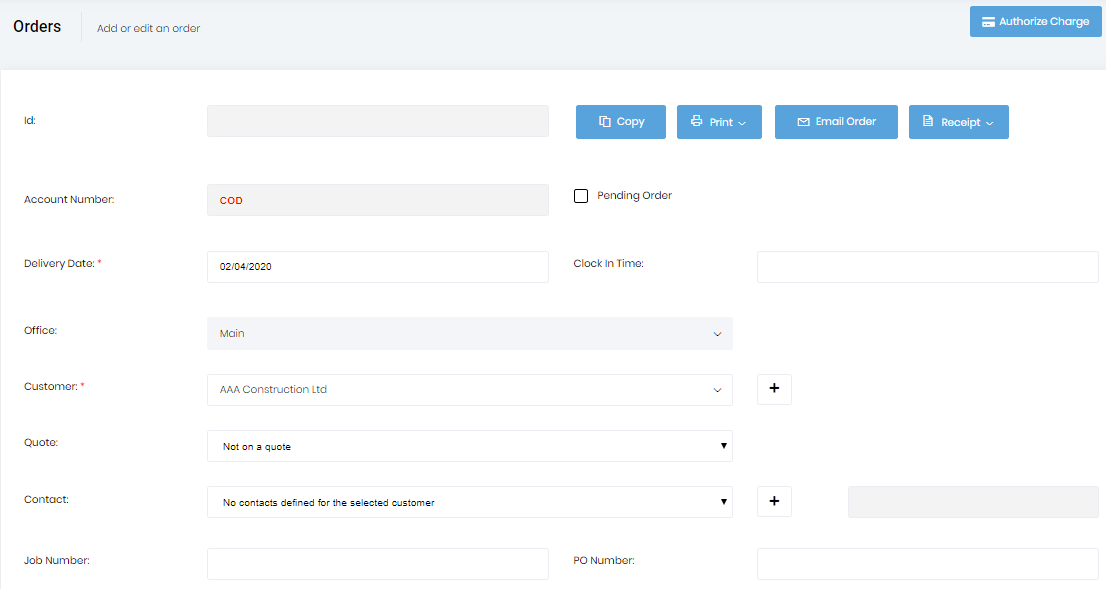
Task: Click the plus icon next to Contact
Action: coord(774,501)
